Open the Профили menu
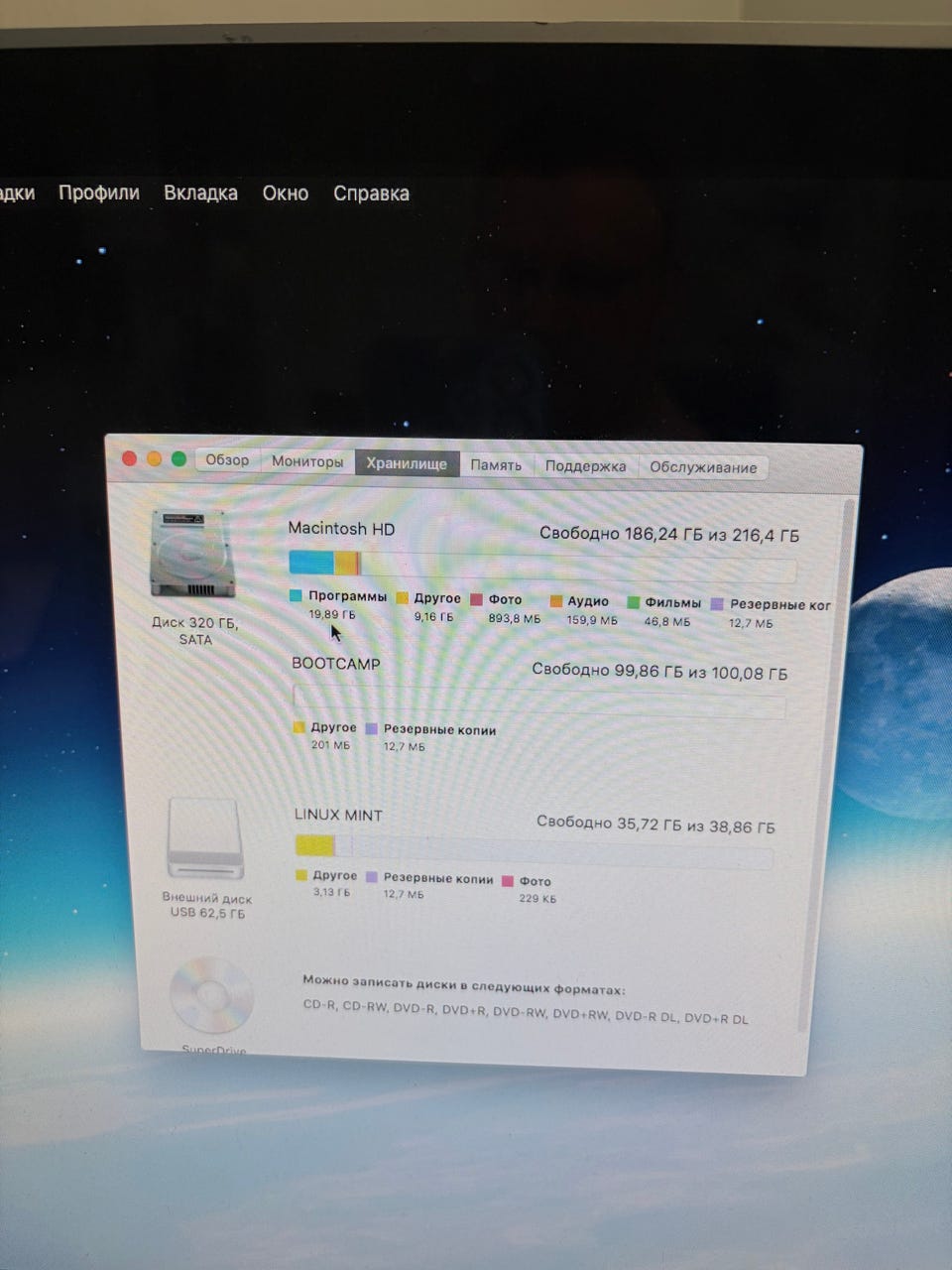The image size is (952, 1270). (x=98, y=192)
